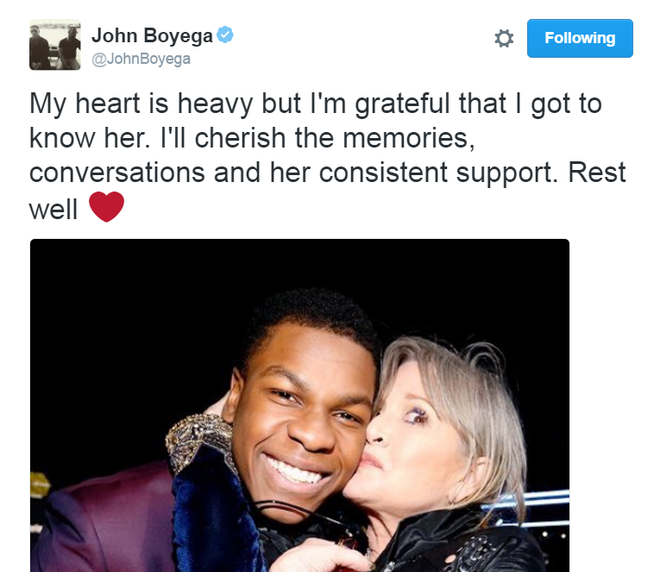Visit the @JohnBoyega handle link
660x572 pixels.
point(141,59)
